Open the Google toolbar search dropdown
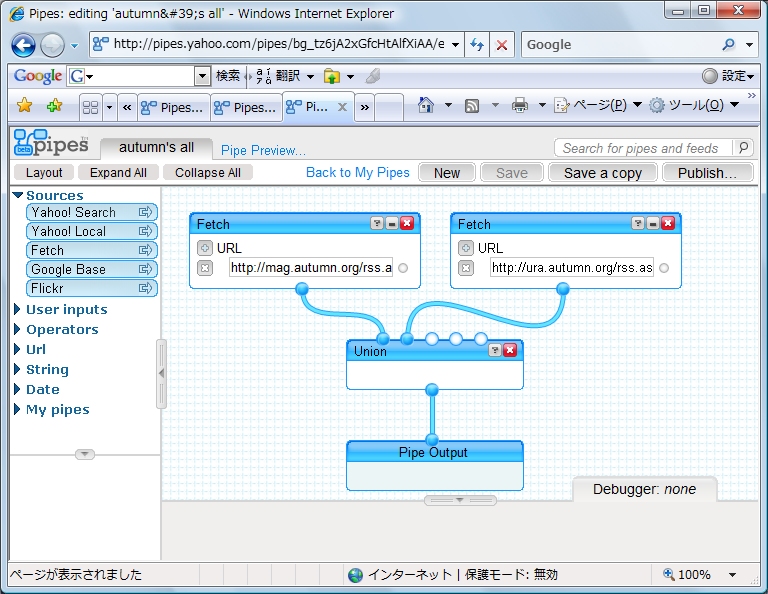Image resolution: width=768 pixels, height=594 pixels. click(x=202, y=76)
